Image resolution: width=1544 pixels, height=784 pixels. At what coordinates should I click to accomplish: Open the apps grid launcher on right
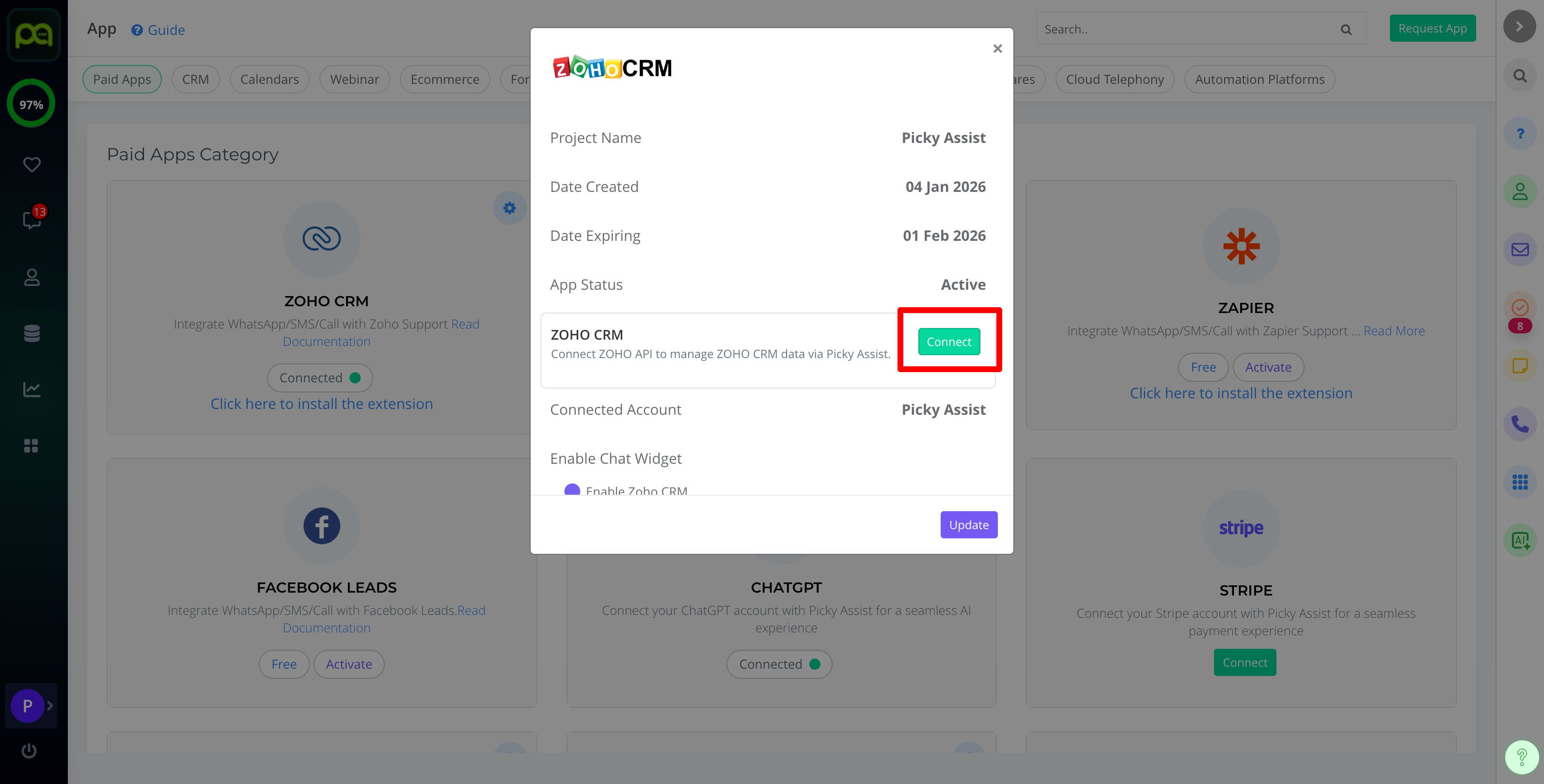(x=1519, y=482)
